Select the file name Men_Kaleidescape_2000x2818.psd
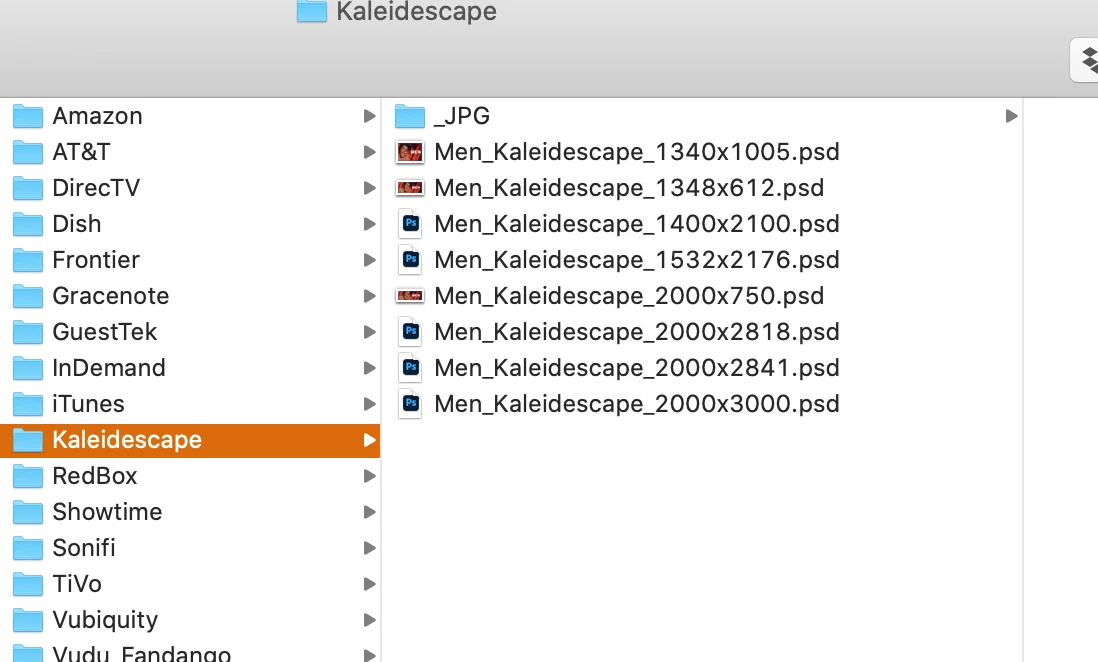The width and height of the screenshot is (1098, 662). coord(637,332)
